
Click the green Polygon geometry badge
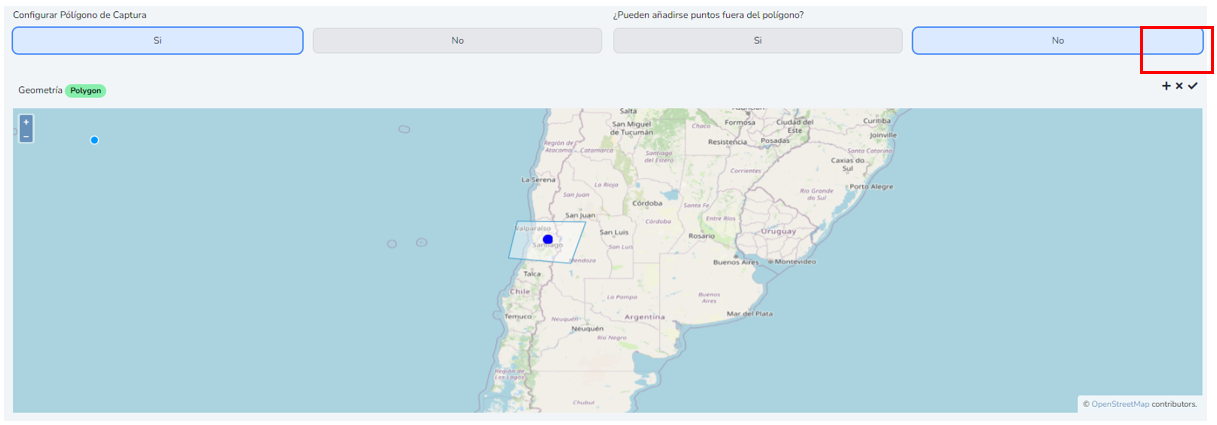pos(86,90)
